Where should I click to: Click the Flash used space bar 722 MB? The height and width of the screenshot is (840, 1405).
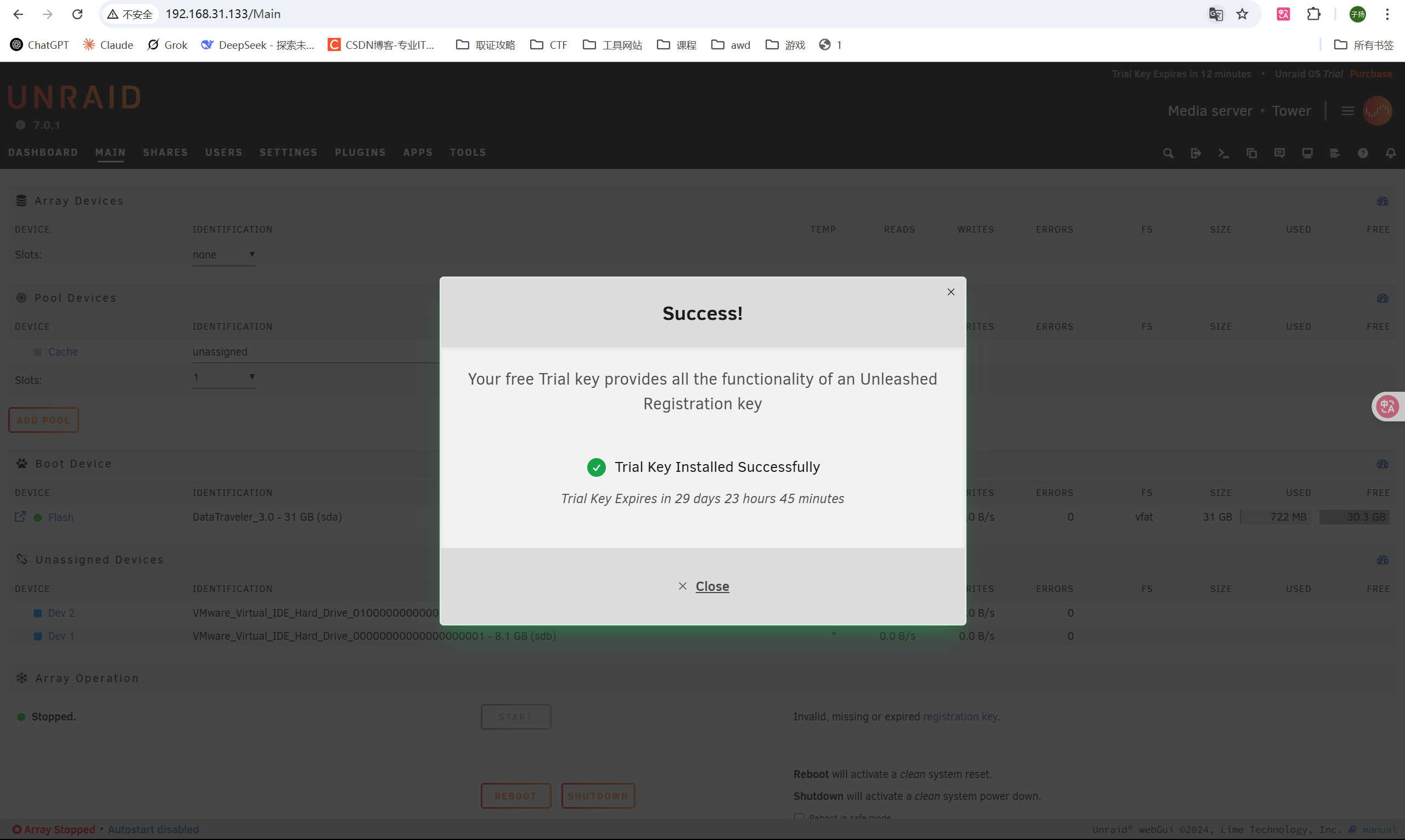(x=1275, y=517)
